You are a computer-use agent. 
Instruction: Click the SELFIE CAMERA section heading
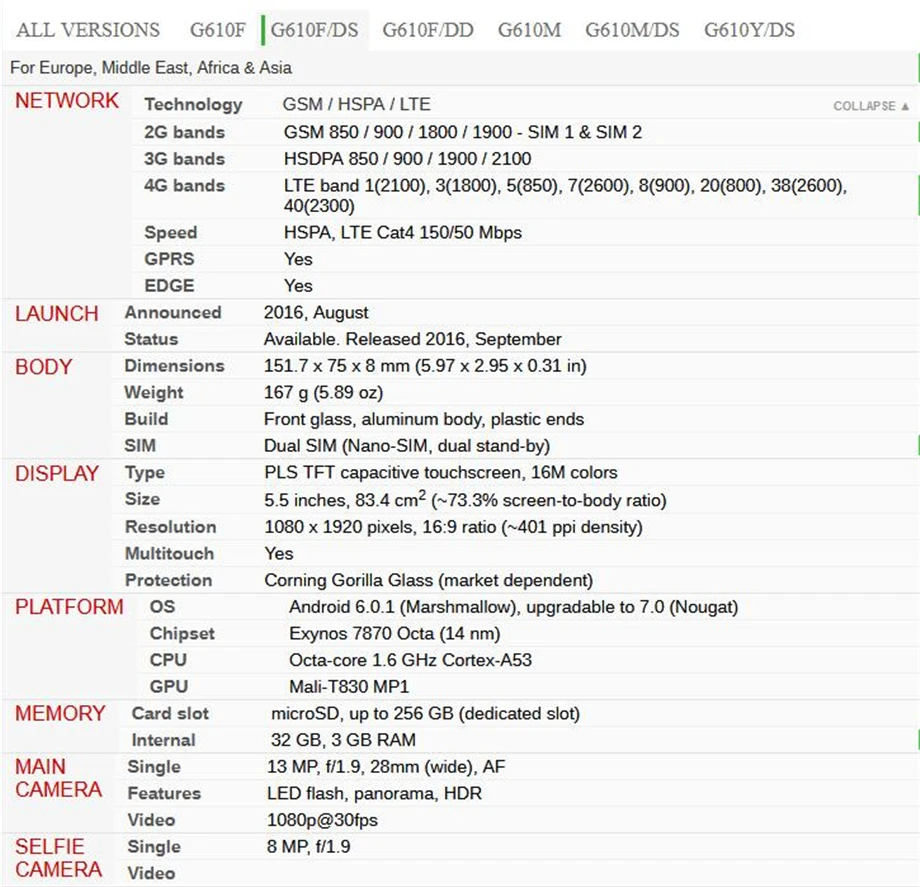click(x=59, y=858)
